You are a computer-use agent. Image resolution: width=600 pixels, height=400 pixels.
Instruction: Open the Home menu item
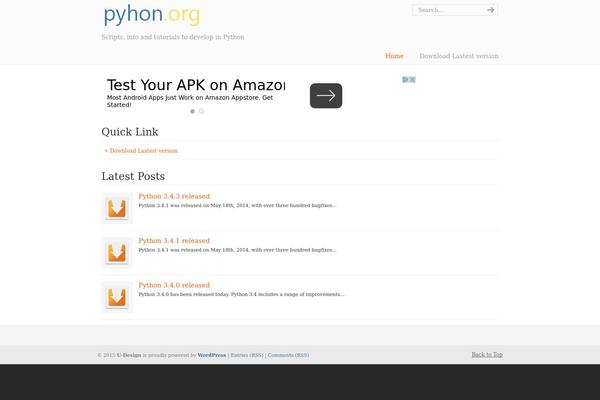[394, 56]
